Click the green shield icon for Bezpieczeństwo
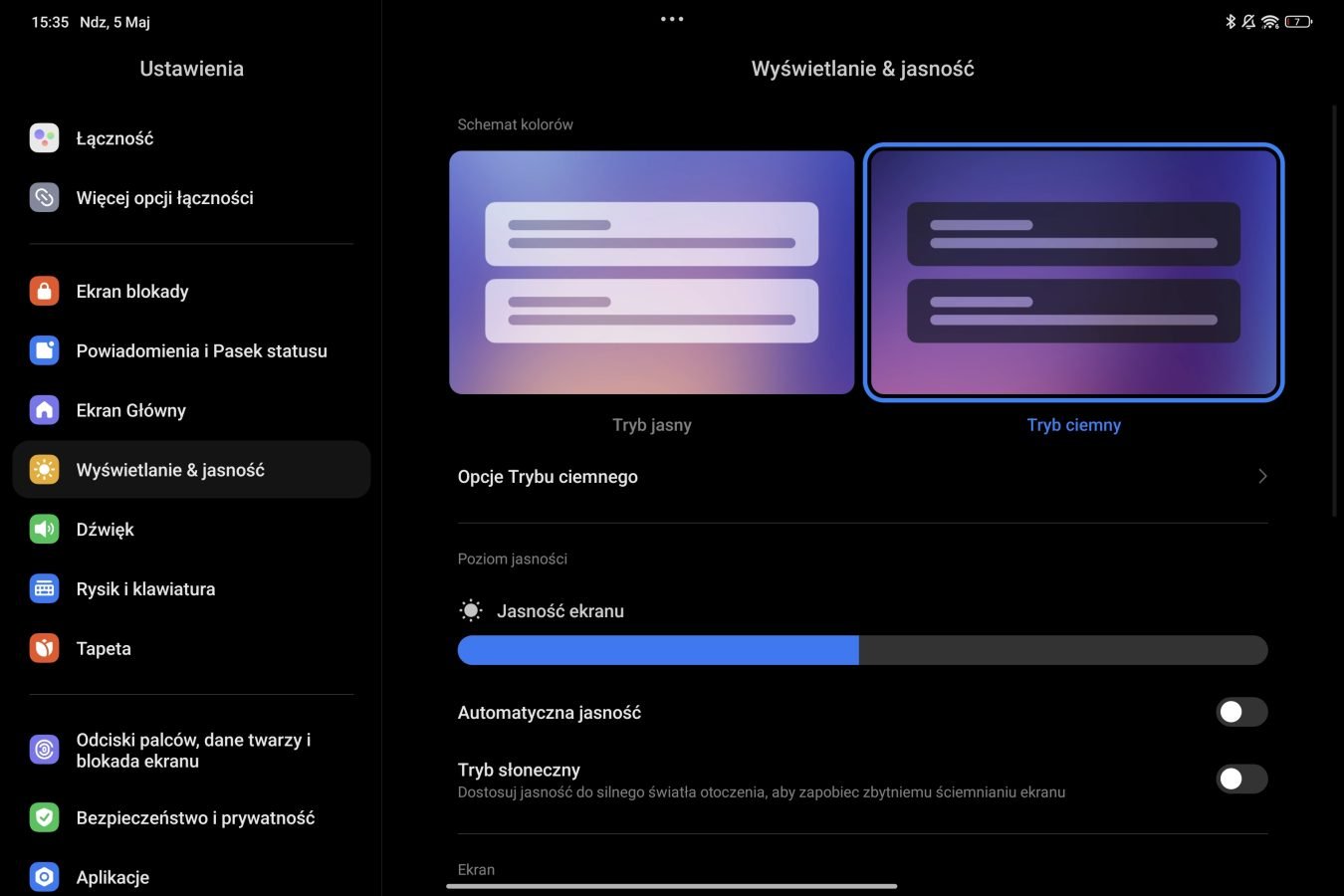 click(x=44, y=818)
